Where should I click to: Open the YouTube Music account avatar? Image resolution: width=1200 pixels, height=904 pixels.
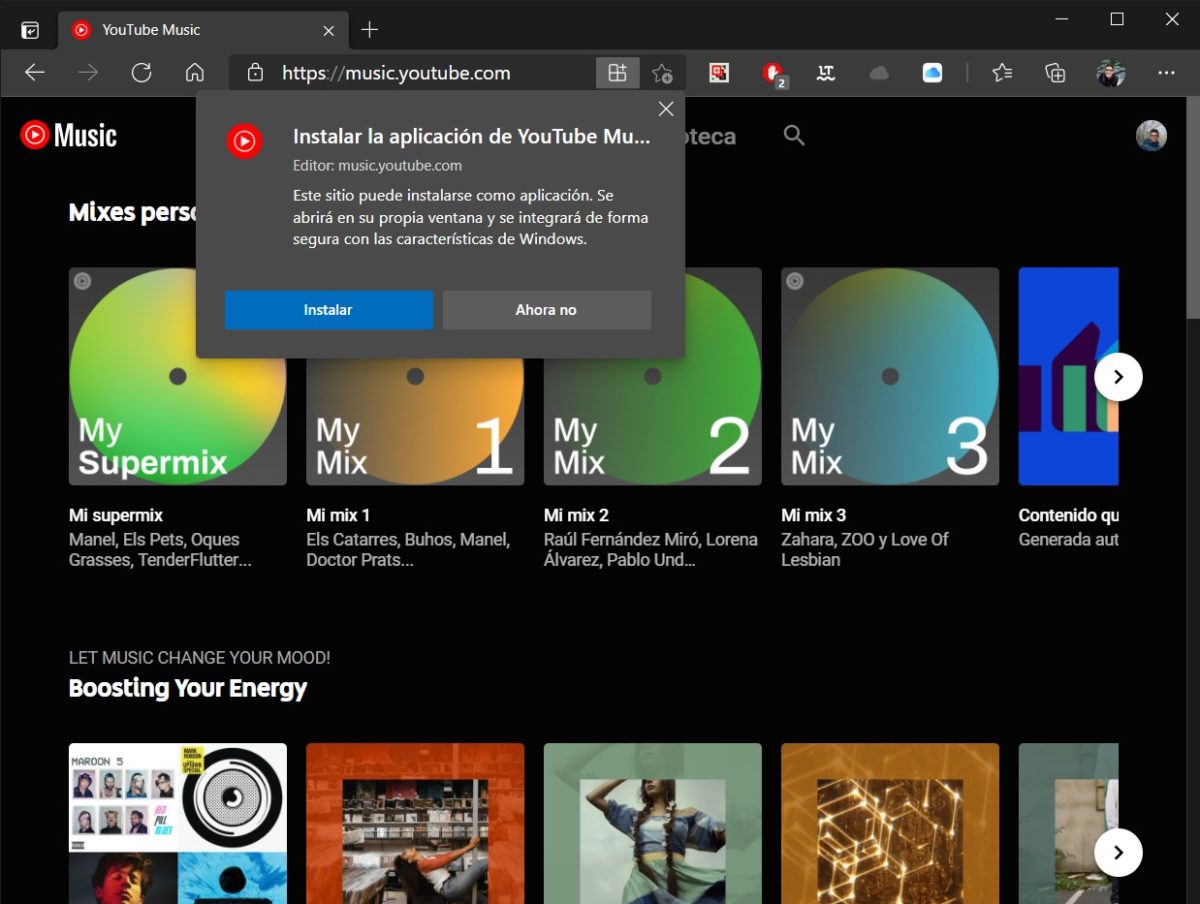(x=1151, y=136)
